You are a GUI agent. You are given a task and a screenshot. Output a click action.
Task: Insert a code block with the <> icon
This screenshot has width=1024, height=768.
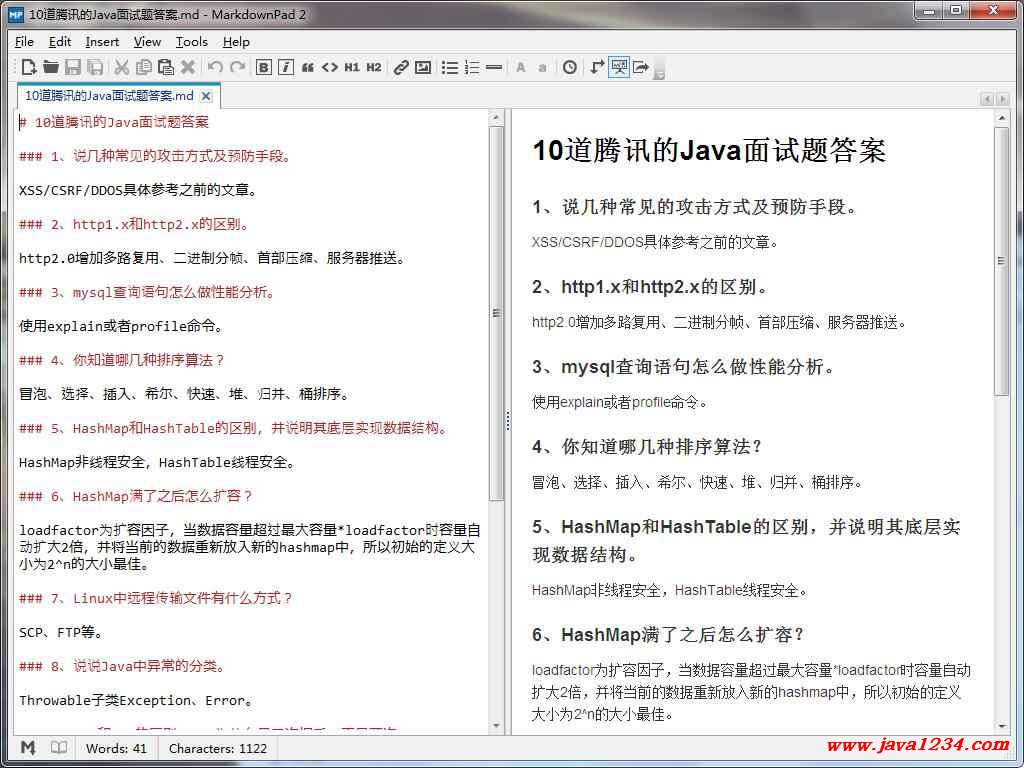point(330,67)
